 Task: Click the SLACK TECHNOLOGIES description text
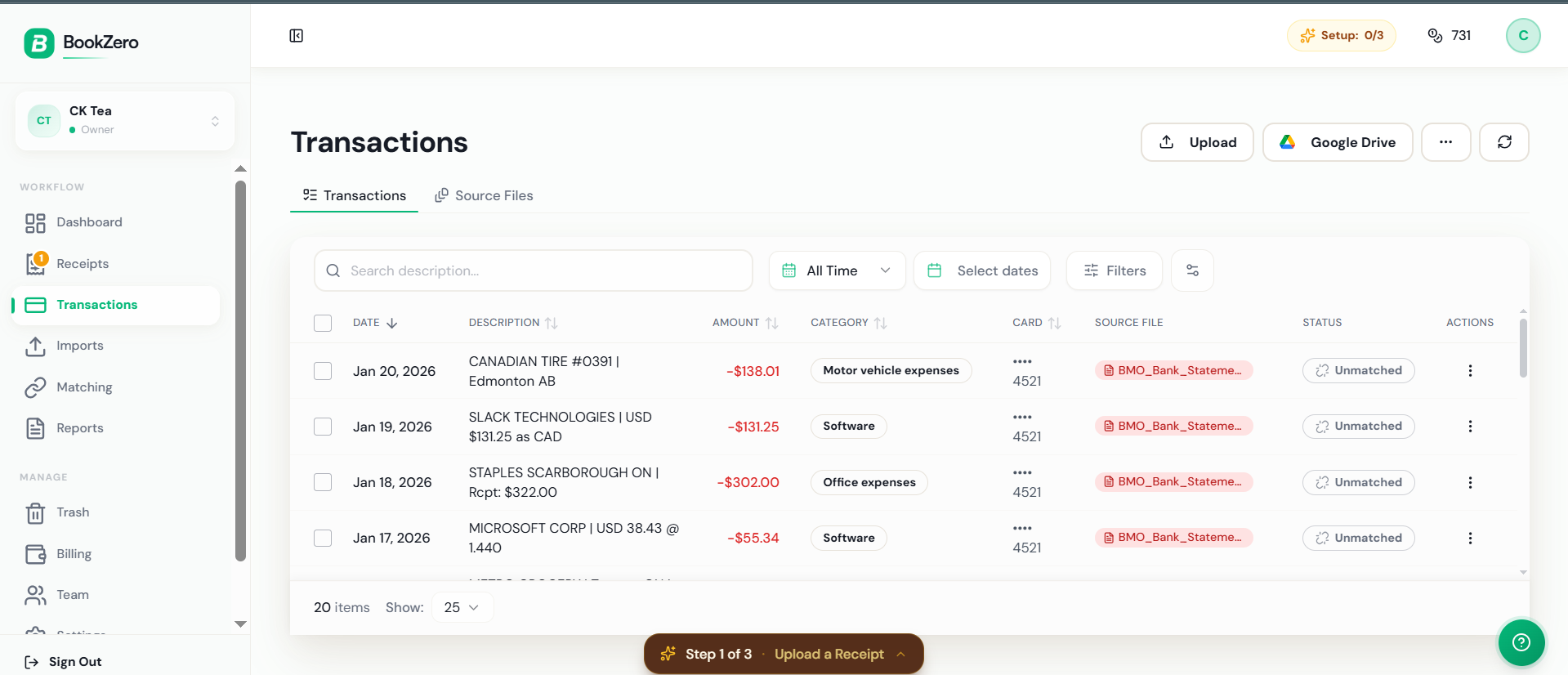(x=560, y=427)
